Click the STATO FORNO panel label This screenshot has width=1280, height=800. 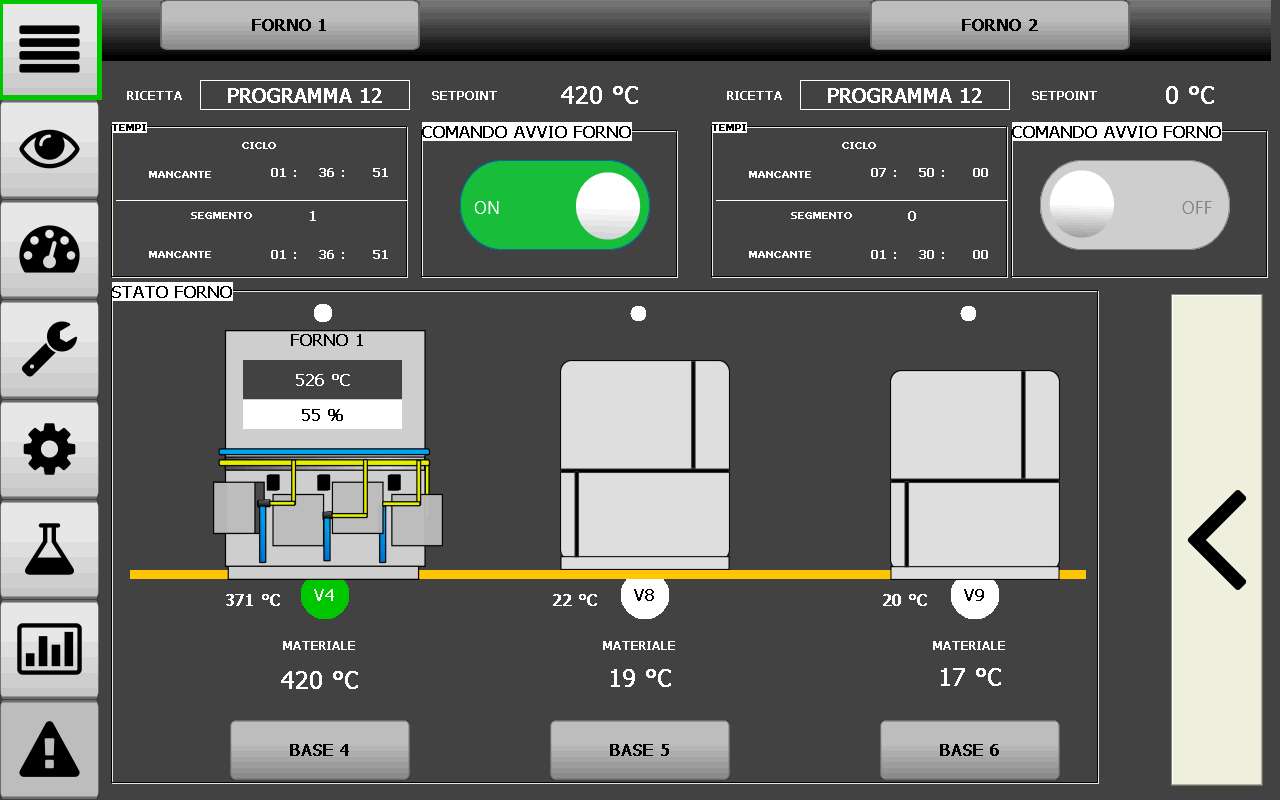172,292
